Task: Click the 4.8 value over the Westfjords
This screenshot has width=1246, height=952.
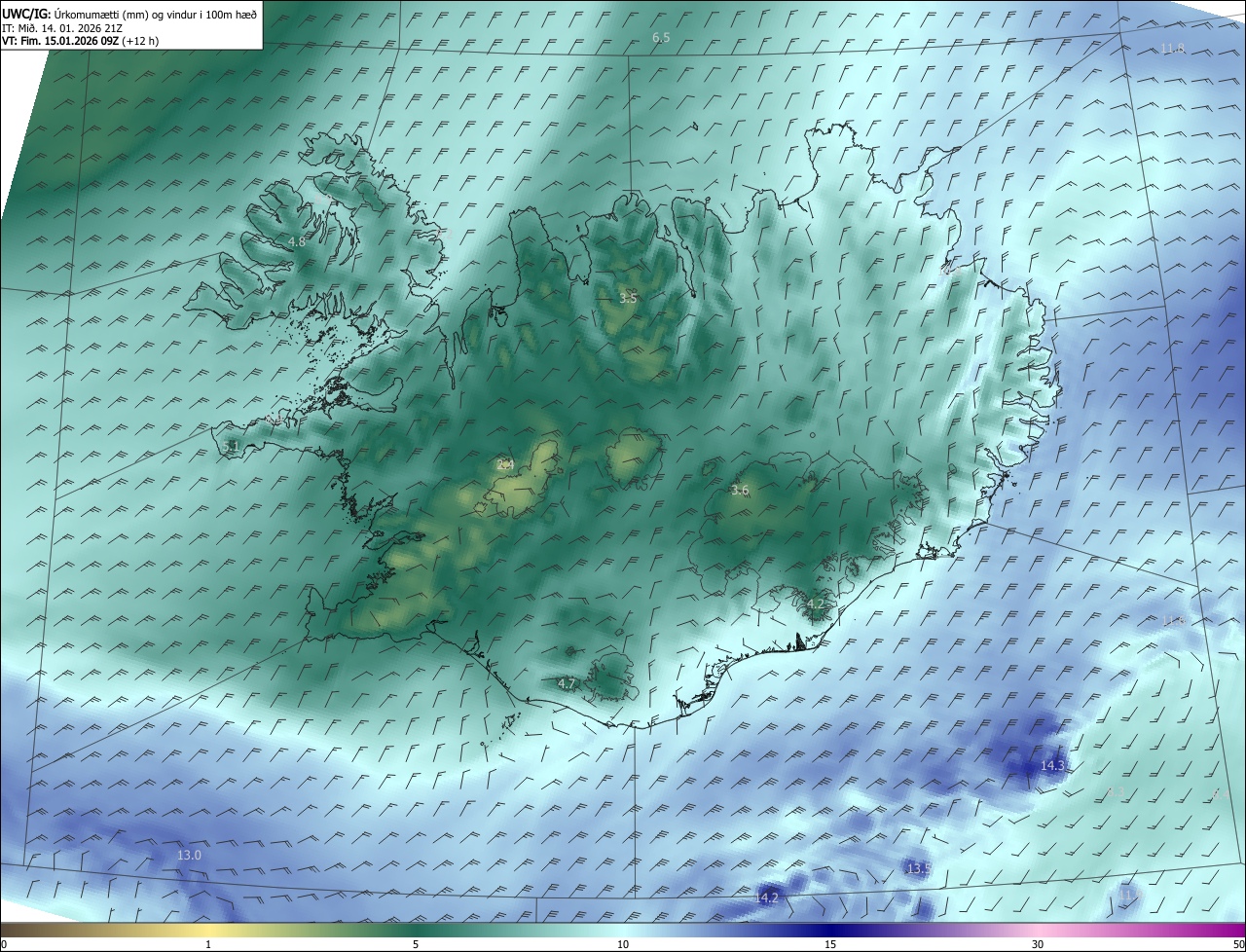Action: pos(297,241)
